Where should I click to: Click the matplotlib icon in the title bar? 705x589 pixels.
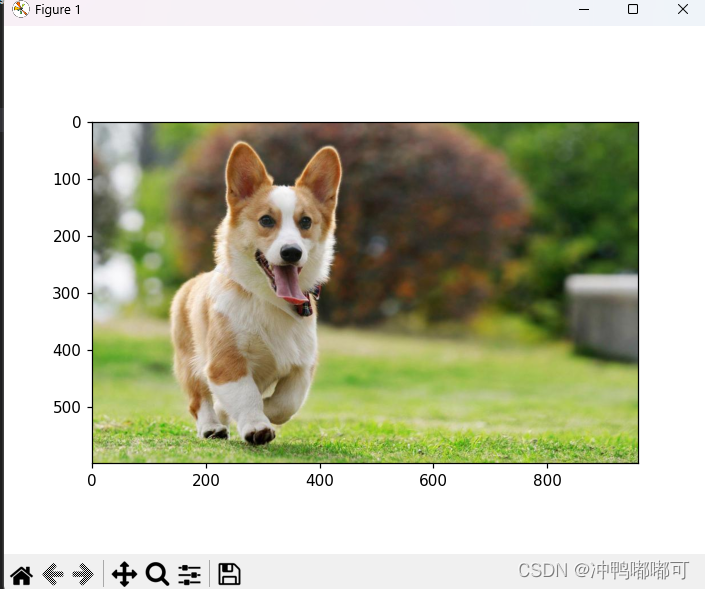21,9
